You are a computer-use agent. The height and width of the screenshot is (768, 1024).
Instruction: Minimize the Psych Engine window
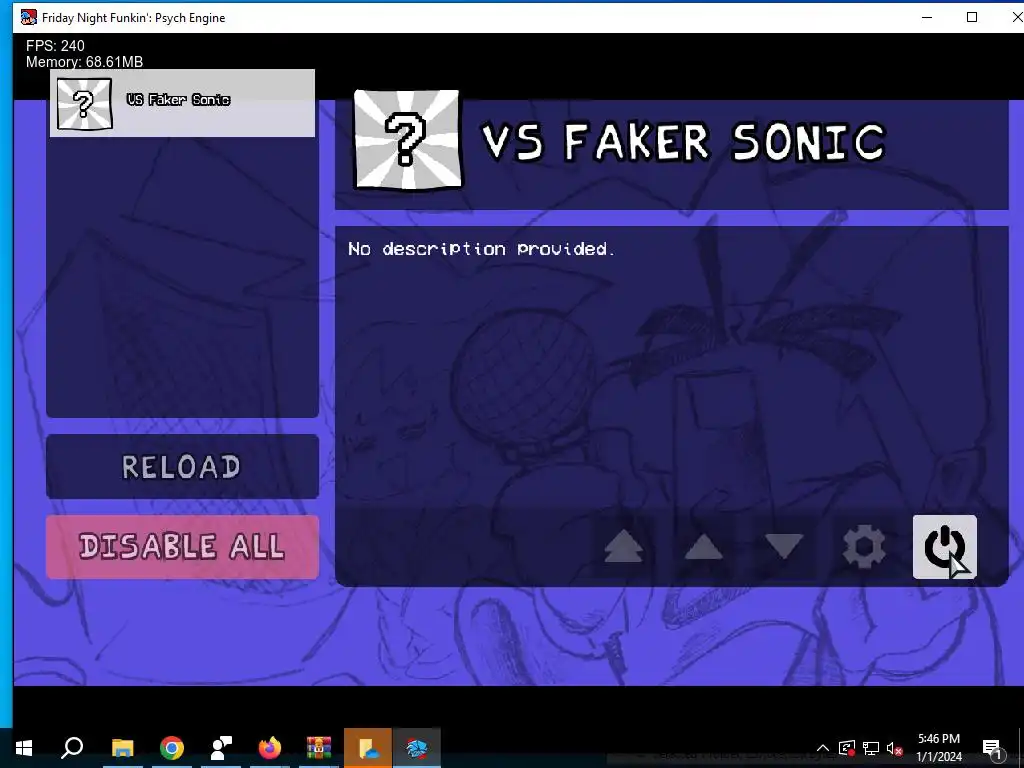pos(927,17)
